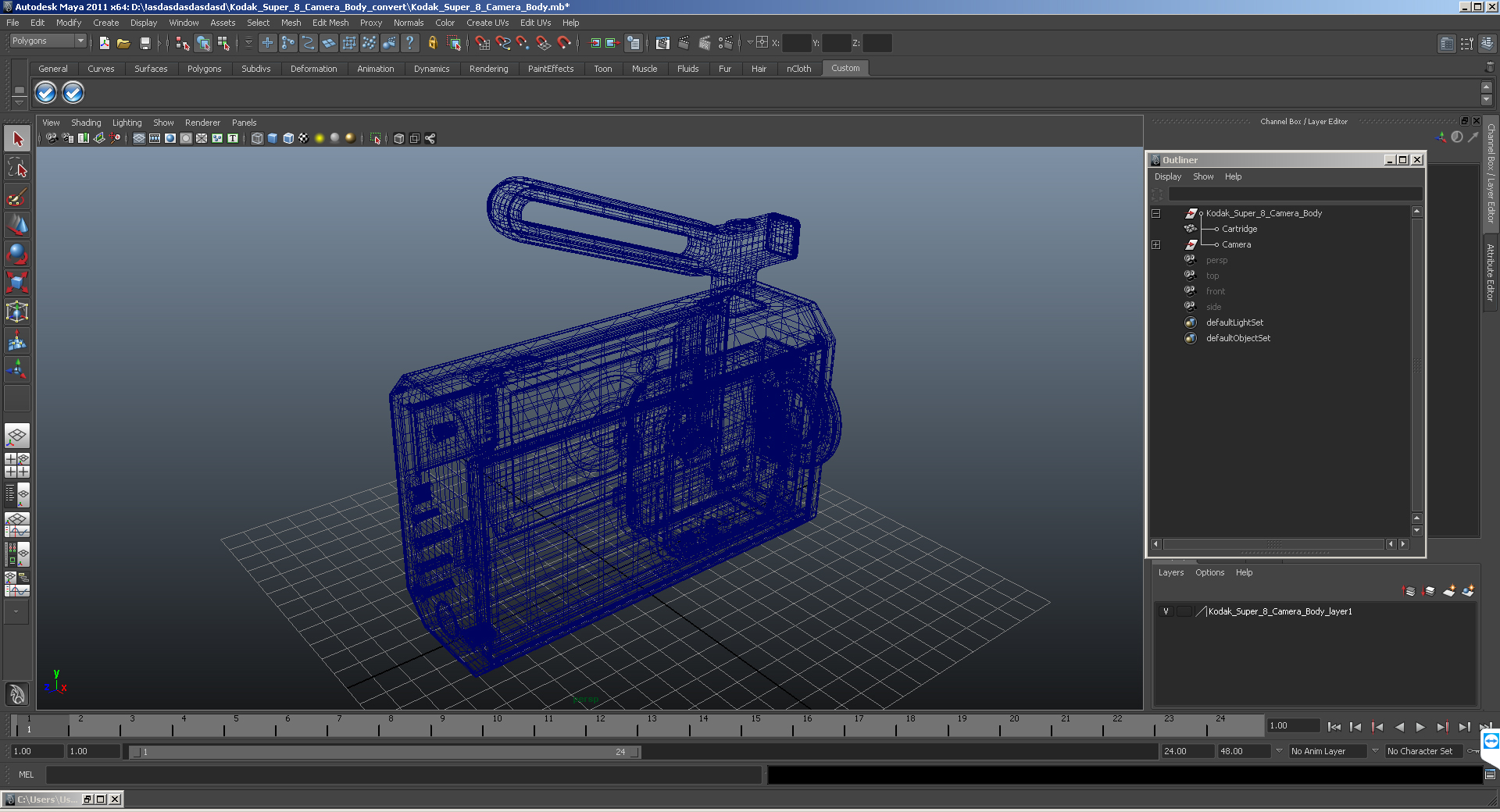The width and height of the screenshot is (1500, 812).
Task: Toggle the selection lock padlock icon
Action: (x=432, y=43)
